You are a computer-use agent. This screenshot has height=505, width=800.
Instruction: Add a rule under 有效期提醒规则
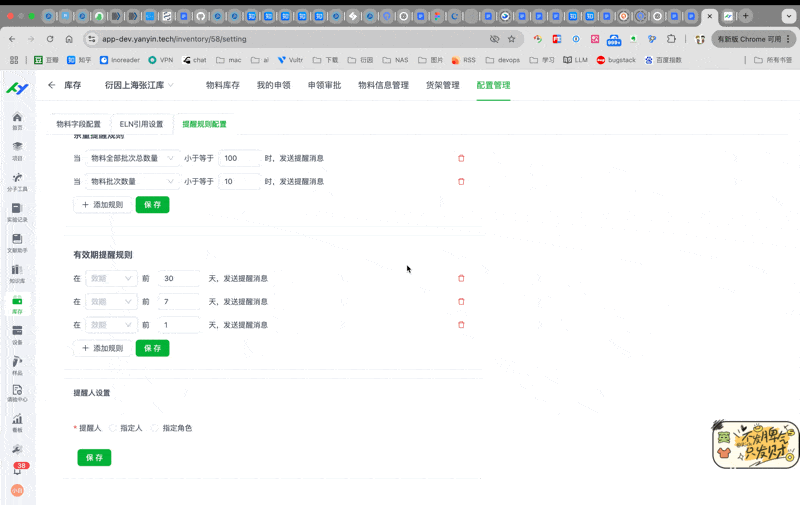[103, 348]
